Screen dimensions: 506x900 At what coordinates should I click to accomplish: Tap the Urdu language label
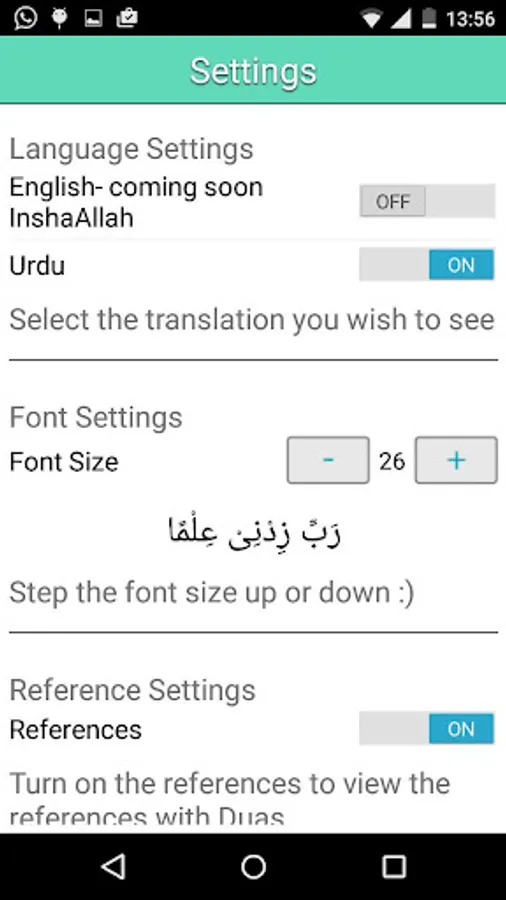click(37, 266)
